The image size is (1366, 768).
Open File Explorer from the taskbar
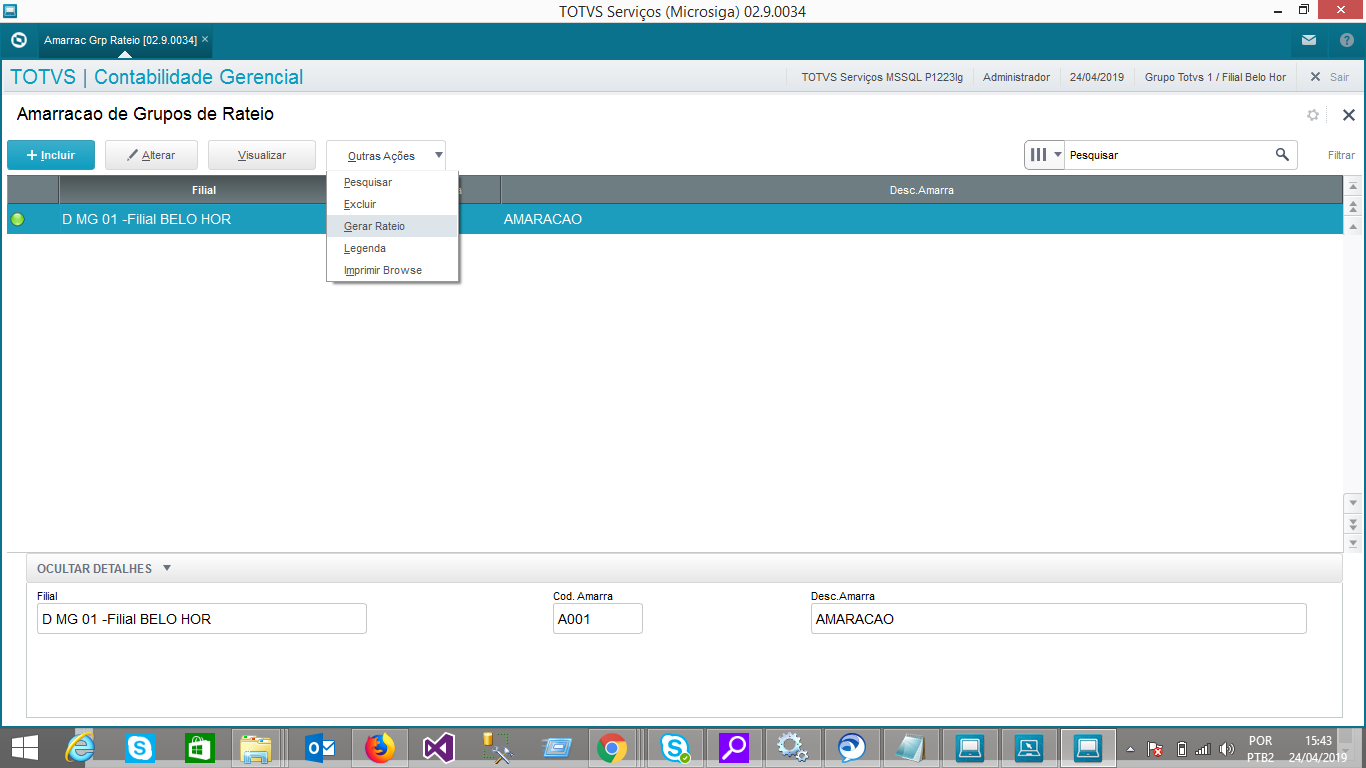(257, 748)
